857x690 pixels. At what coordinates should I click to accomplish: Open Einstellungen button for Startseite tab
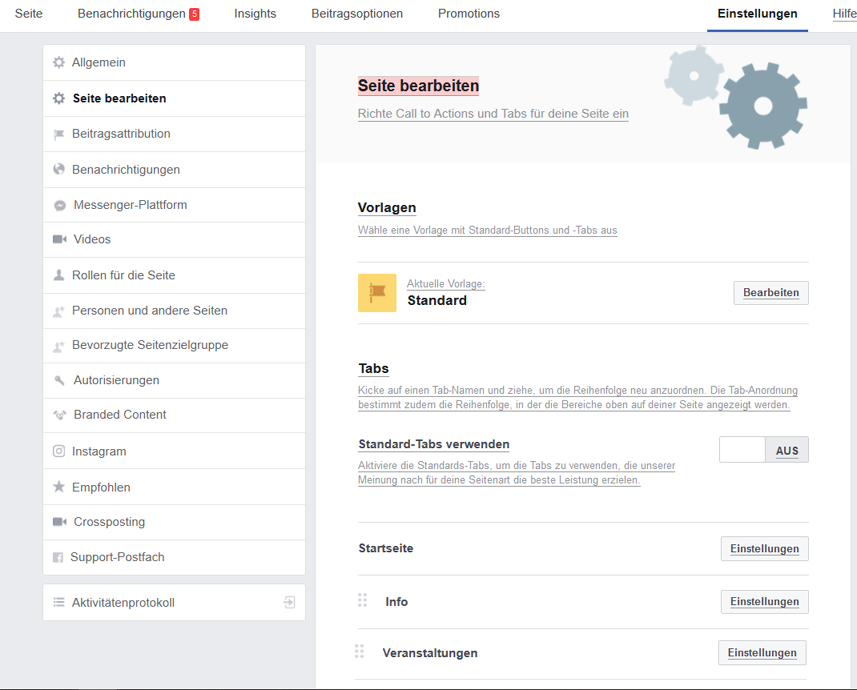point(765,548)
